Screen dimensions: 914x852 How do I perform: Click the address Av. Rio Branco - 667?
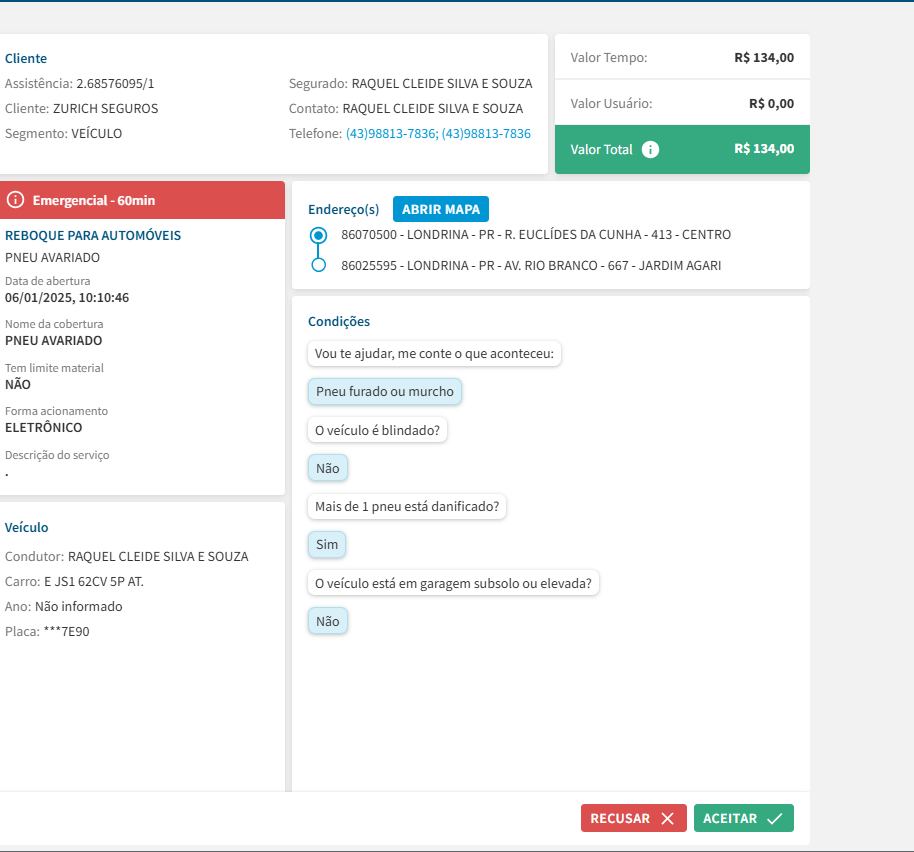pyautogui.click(x=531, y=266)
